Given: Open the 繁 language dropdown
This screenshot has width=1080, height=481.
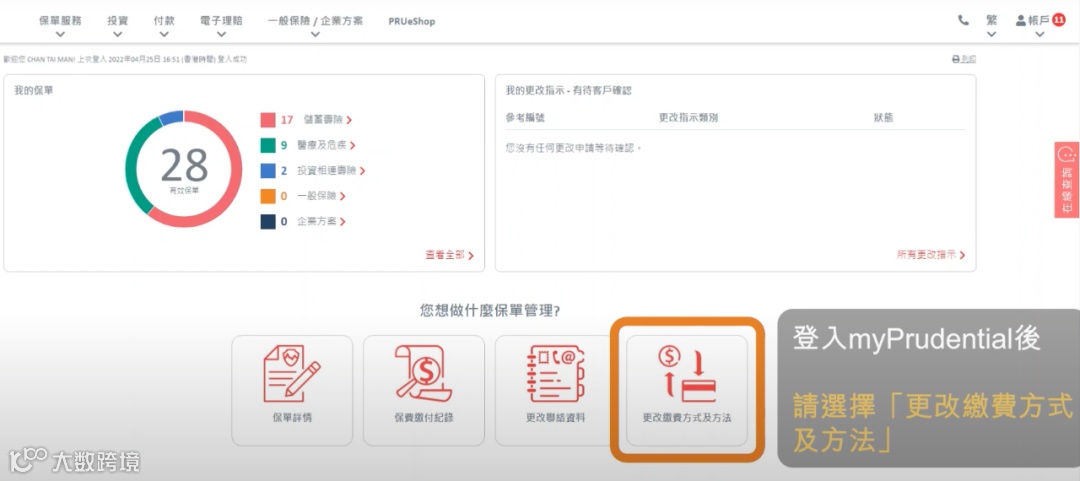Looking at the screenshot, I should coord(991,25).
